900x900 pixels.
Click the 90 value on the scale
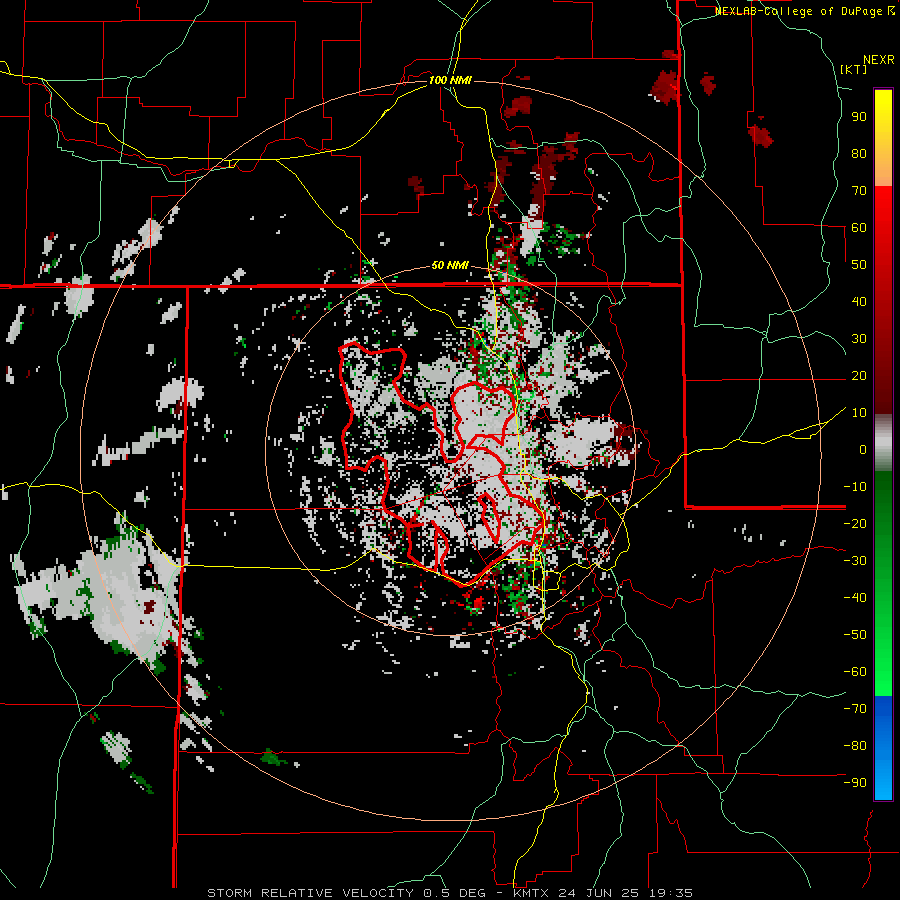point(859,117)
